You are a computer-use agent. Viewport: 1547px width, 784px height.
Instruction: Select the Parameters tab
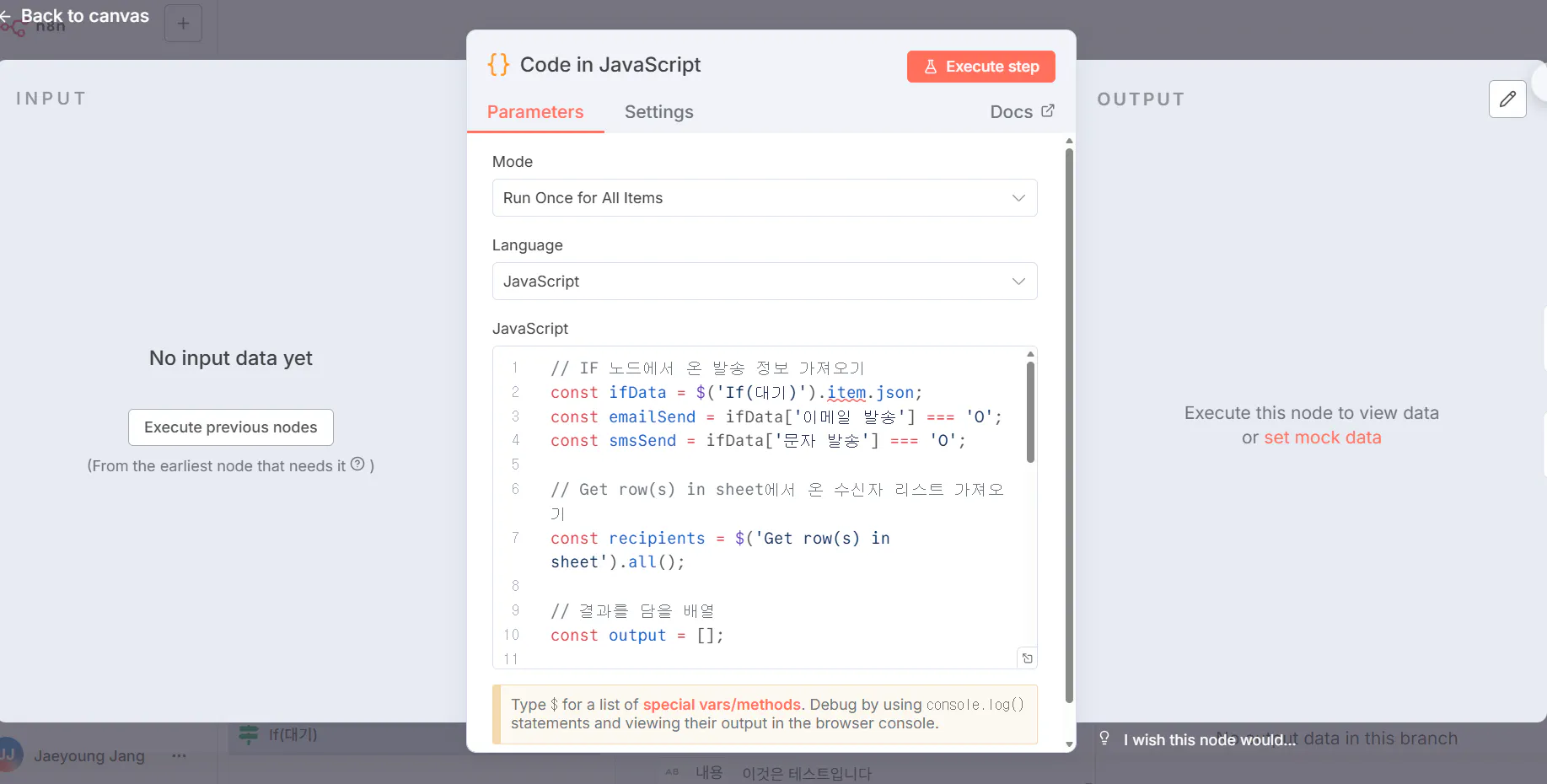pyautogui.click(x=534, y=112)
